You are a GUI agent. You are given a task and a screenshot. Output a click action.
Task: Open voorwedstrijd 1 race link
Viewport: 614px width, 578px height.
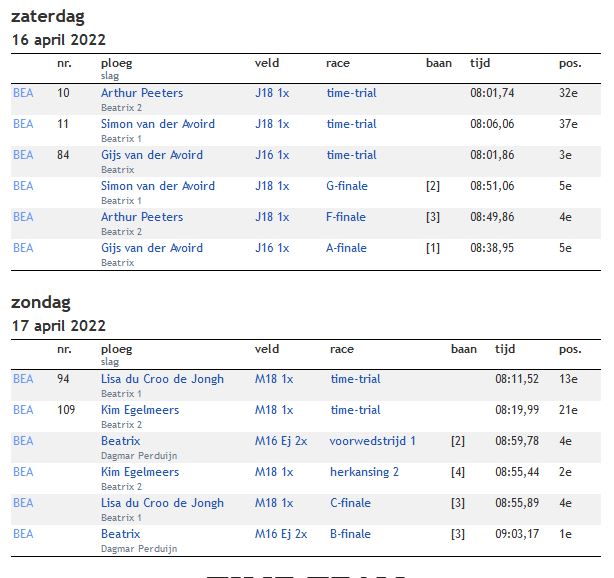(x=372, y=441)
